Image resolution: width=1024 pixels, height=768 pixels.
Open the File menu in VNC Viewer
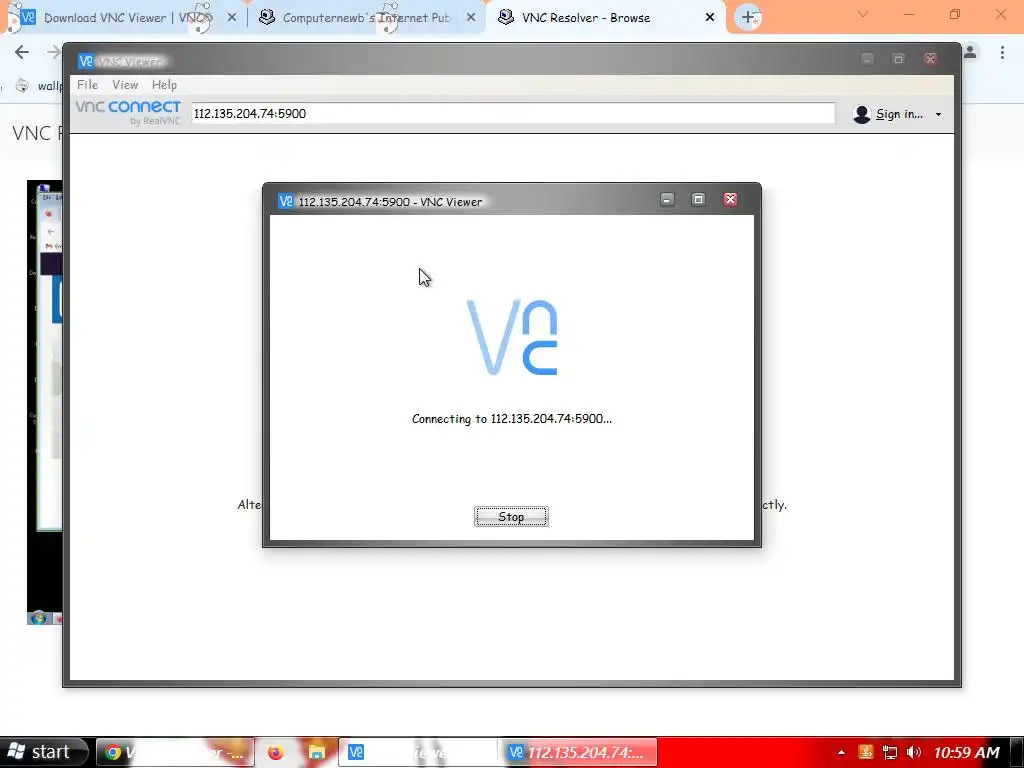[x=87, y=85]
